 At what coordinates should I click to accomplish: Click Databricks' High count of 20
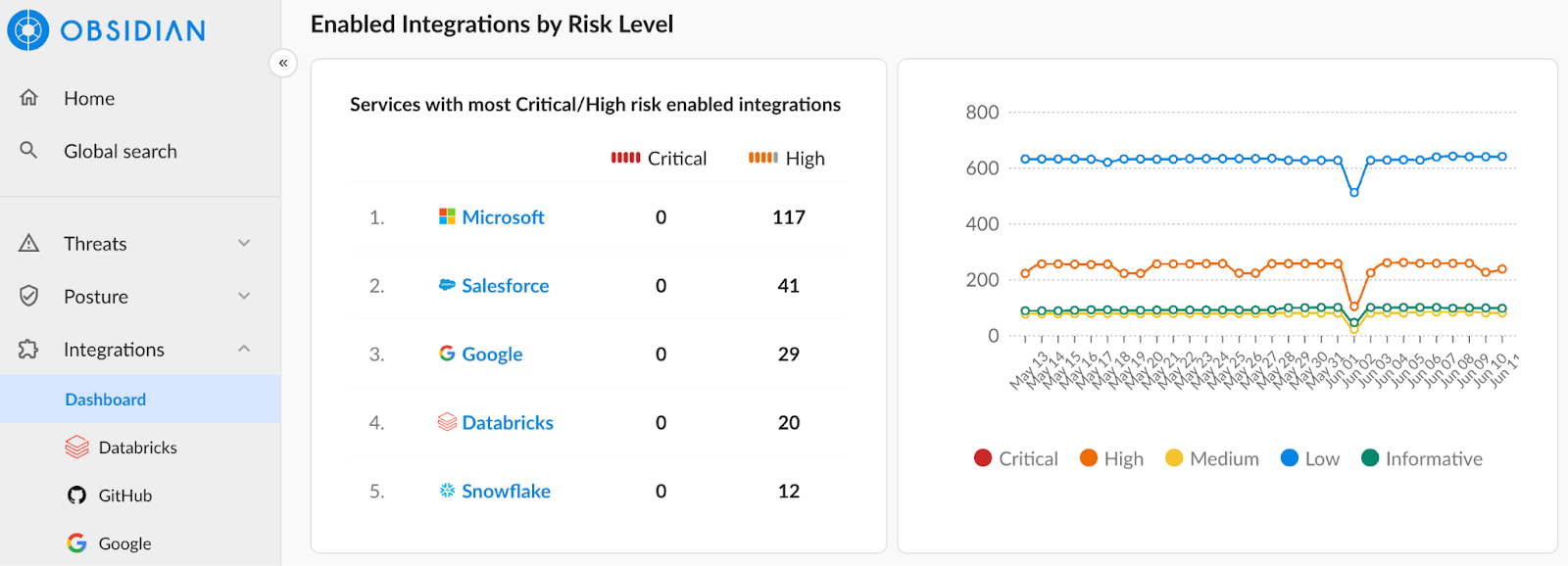(x=789, y=423)
